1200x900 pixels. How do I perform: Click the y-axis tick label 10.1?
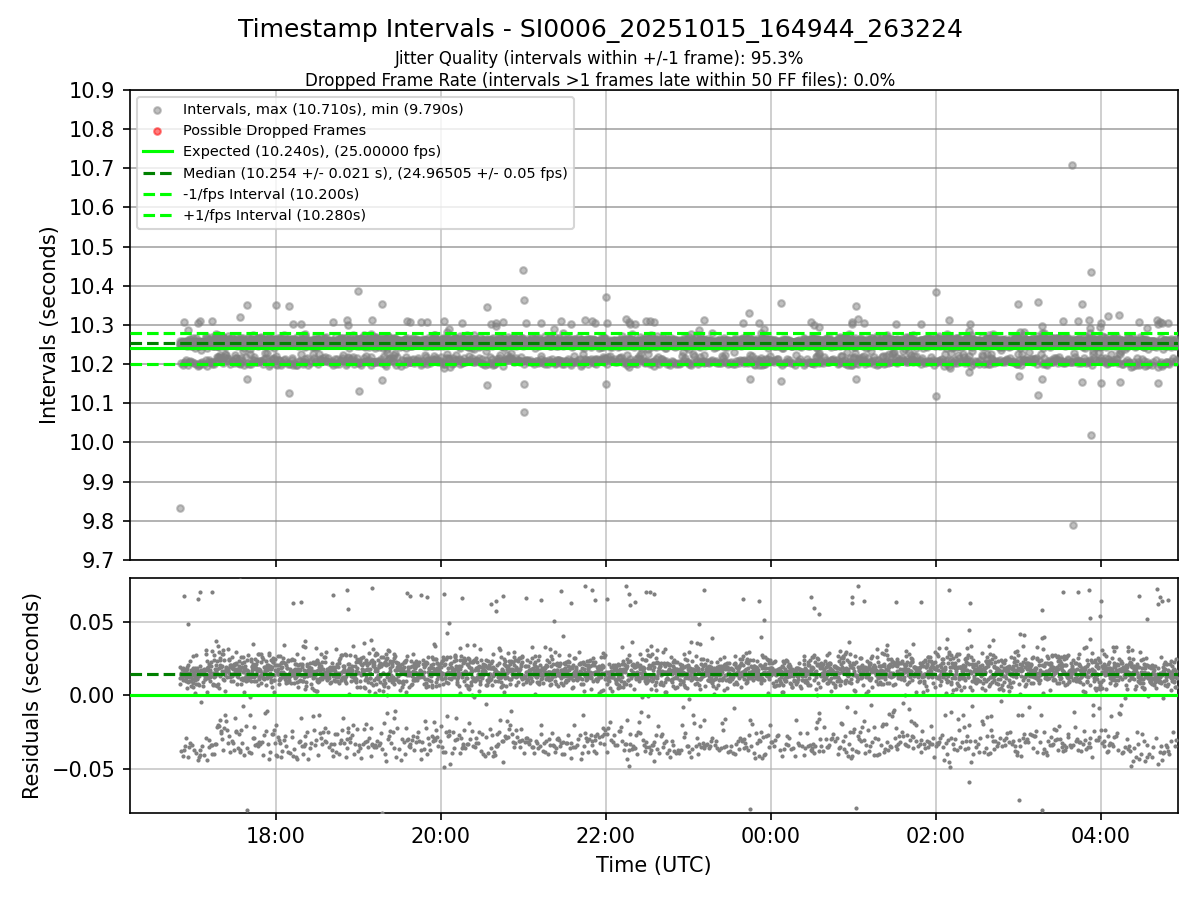point(93,404)
